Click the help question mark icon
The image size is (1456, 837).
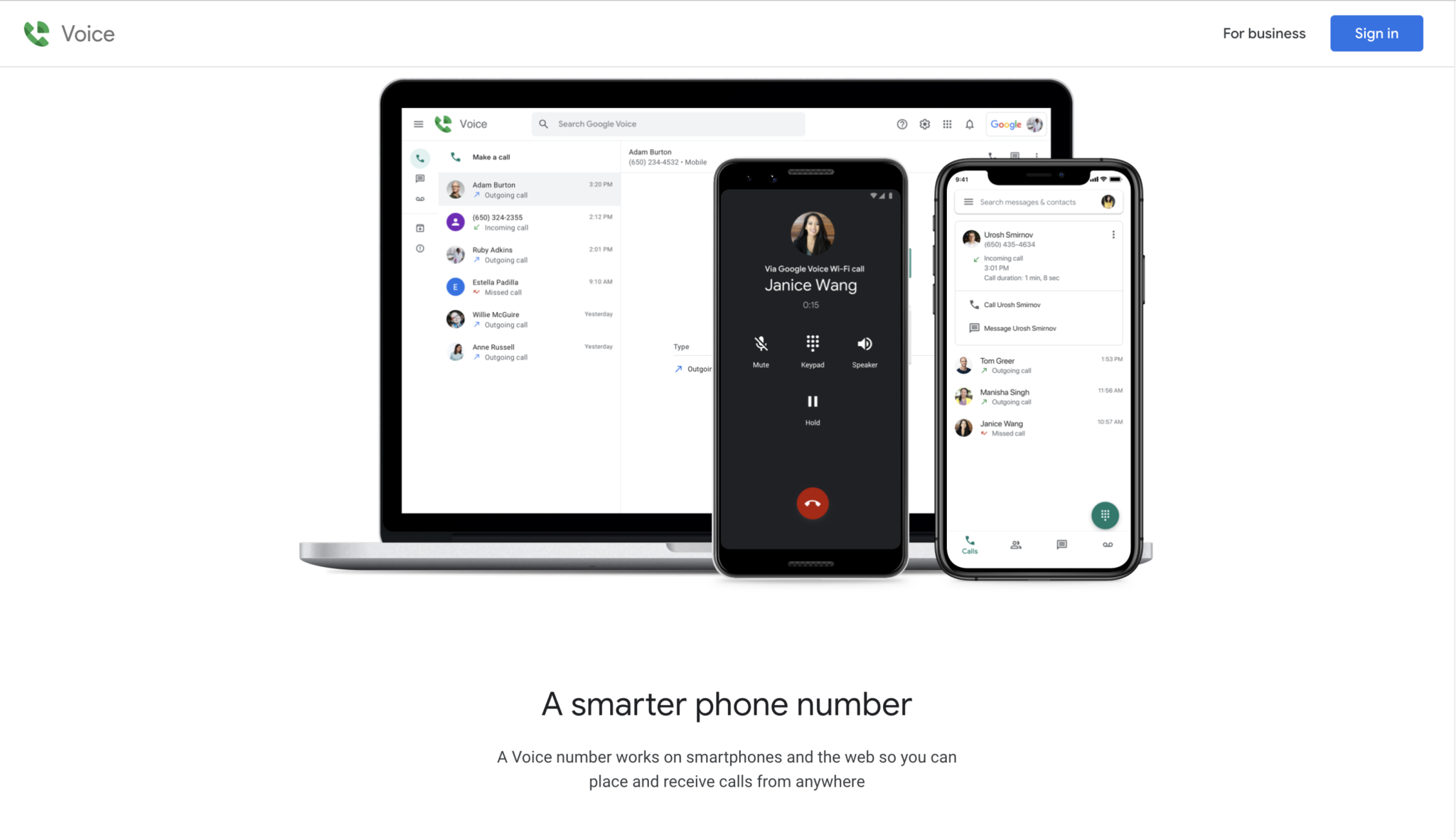tap(901, 124)
